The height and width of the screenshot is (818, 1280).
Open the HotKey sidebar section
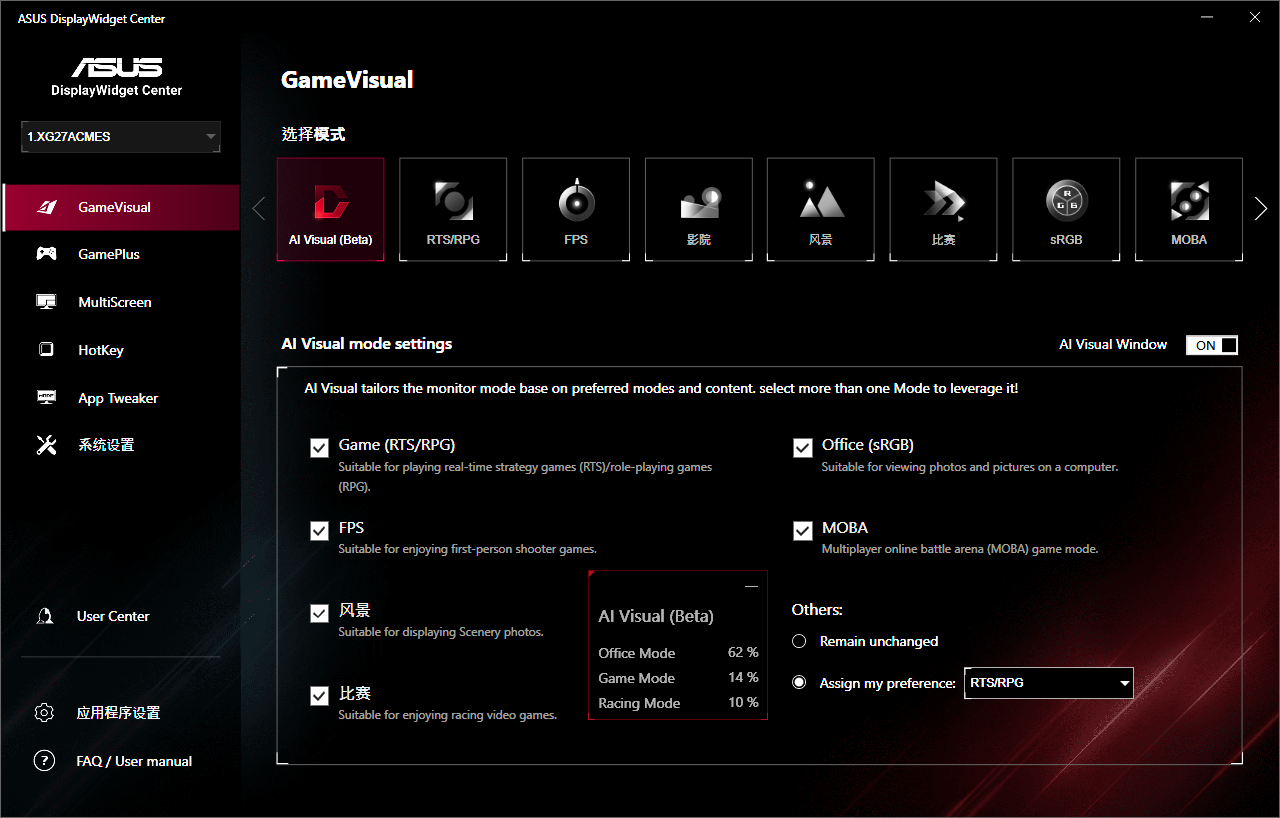click(x=121, y=350)
